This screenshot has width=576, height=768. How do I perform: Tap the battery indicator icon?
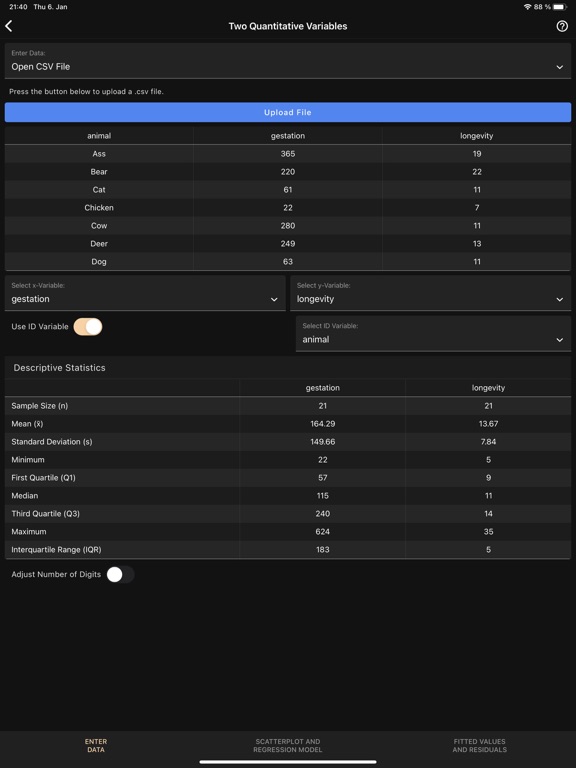coord(560,7)
